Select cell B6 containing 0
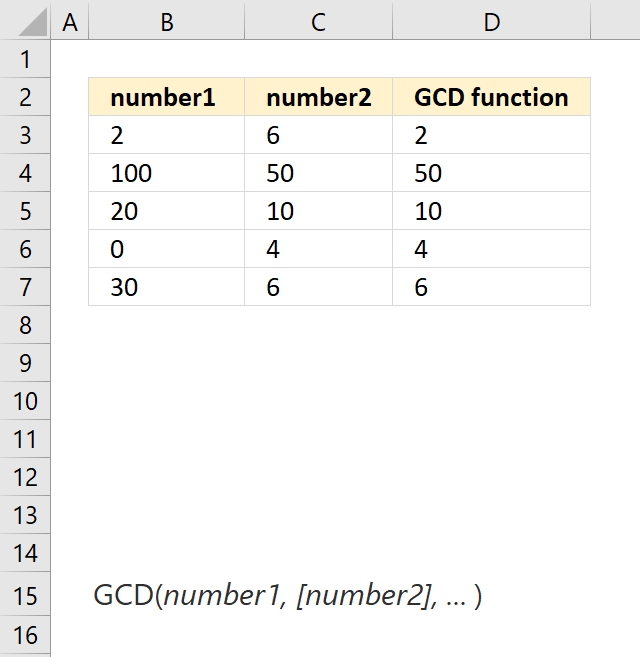The width and height of the screenshot is (640, 657). point(166,249)
